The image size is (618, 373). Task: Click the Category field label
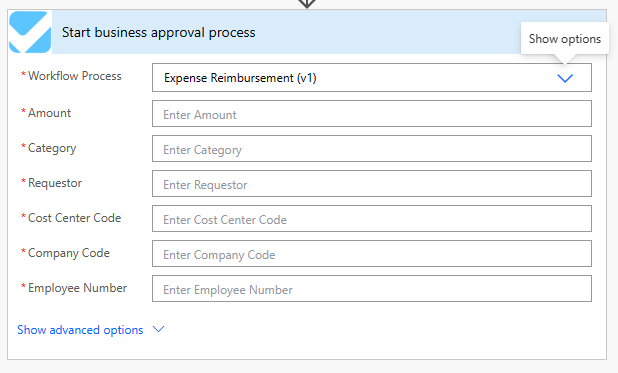(x=52, y=148)
